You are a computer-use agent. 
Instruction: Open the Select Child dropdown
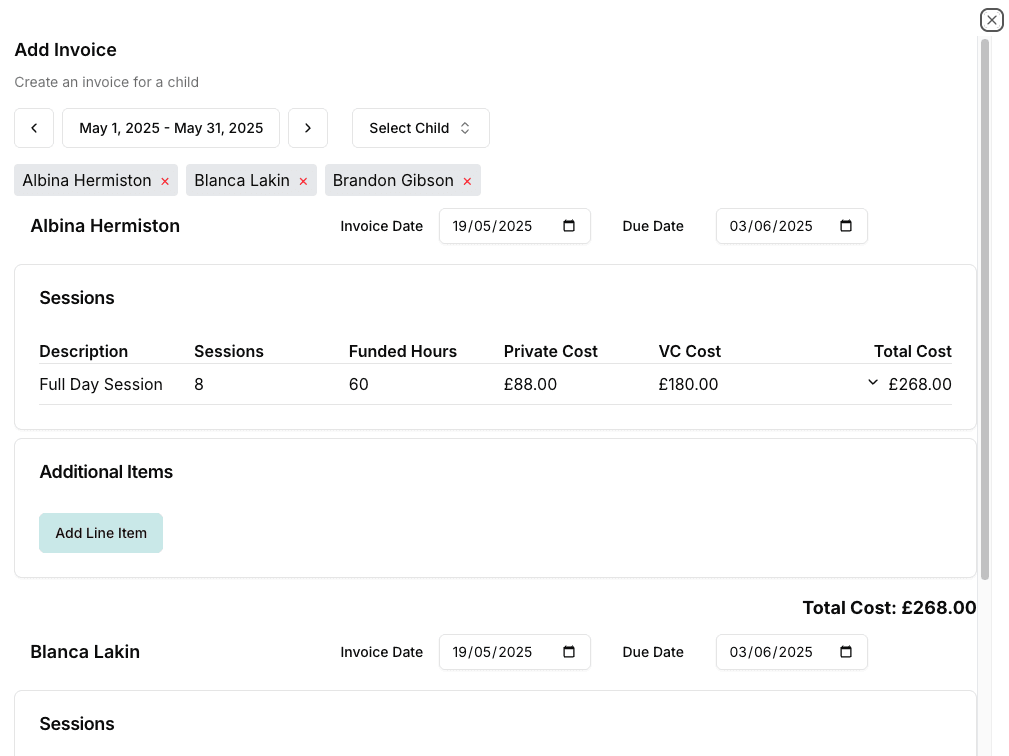point(420,128)
